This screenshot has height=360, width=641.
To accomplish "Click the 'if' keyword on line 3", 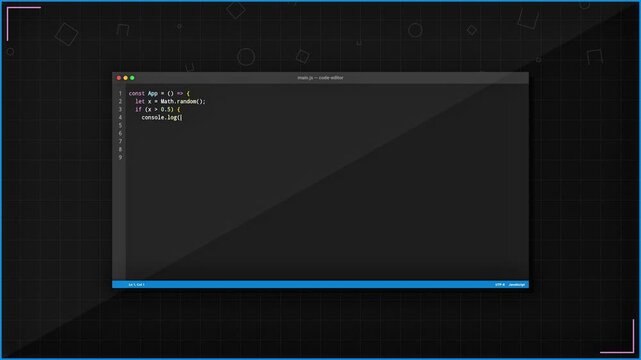I will [138, 110].
